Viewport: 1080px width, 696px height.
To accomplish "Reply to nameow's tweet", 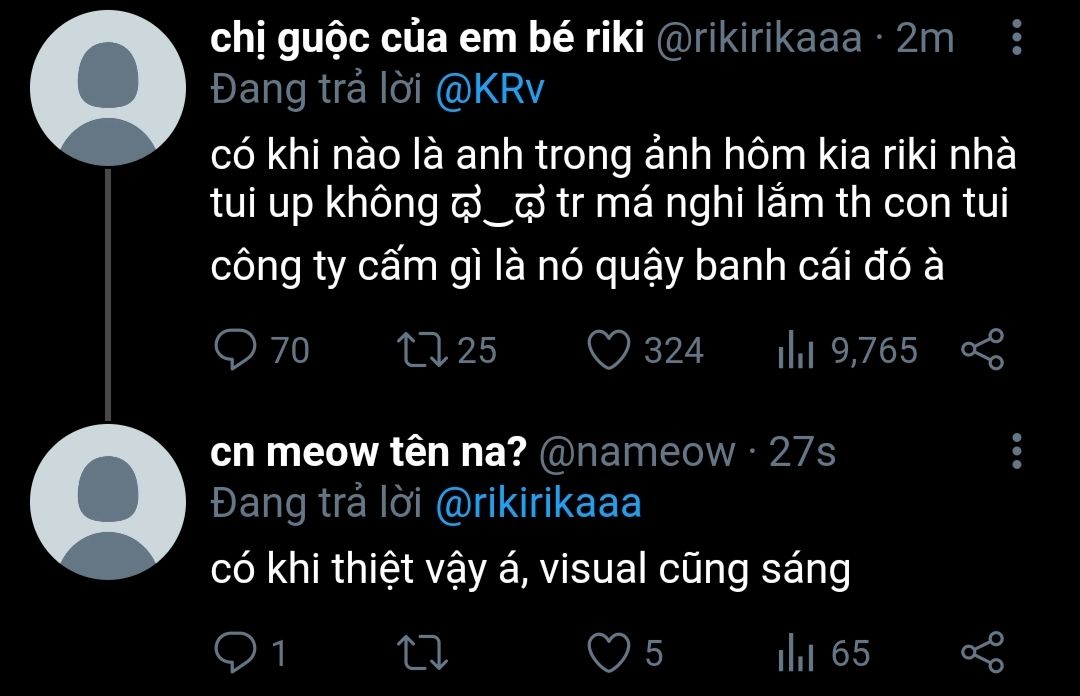I will point(235,652).
